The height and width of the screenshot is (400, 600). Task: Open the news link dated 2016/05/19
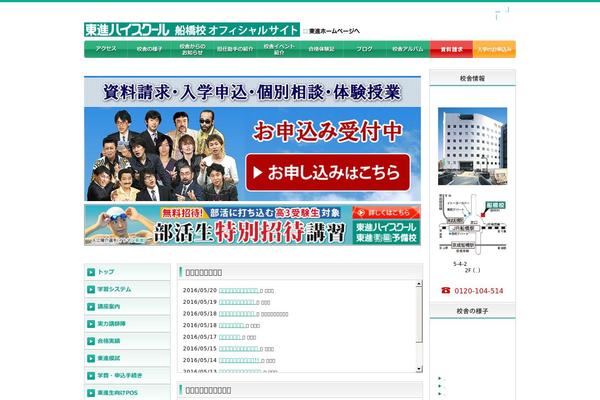(237, 302)
